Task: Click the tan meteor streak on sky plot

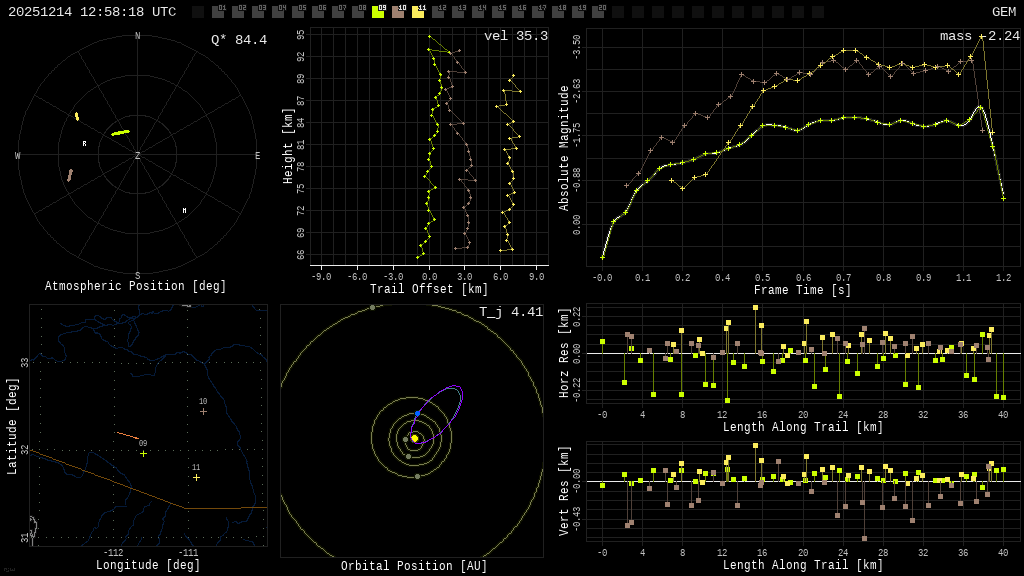Action: click(x=70, y=175)
